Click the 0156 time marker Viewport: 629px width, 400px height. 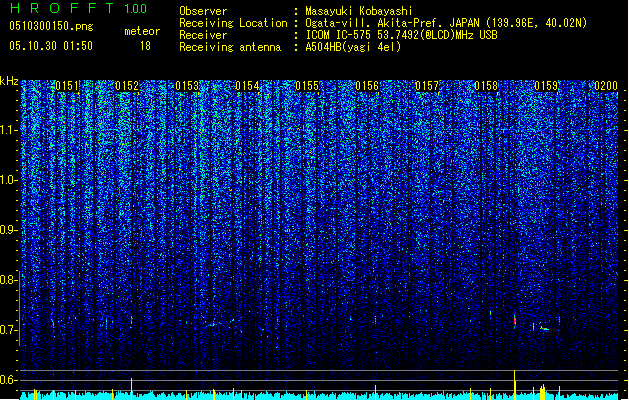point(367,86)
